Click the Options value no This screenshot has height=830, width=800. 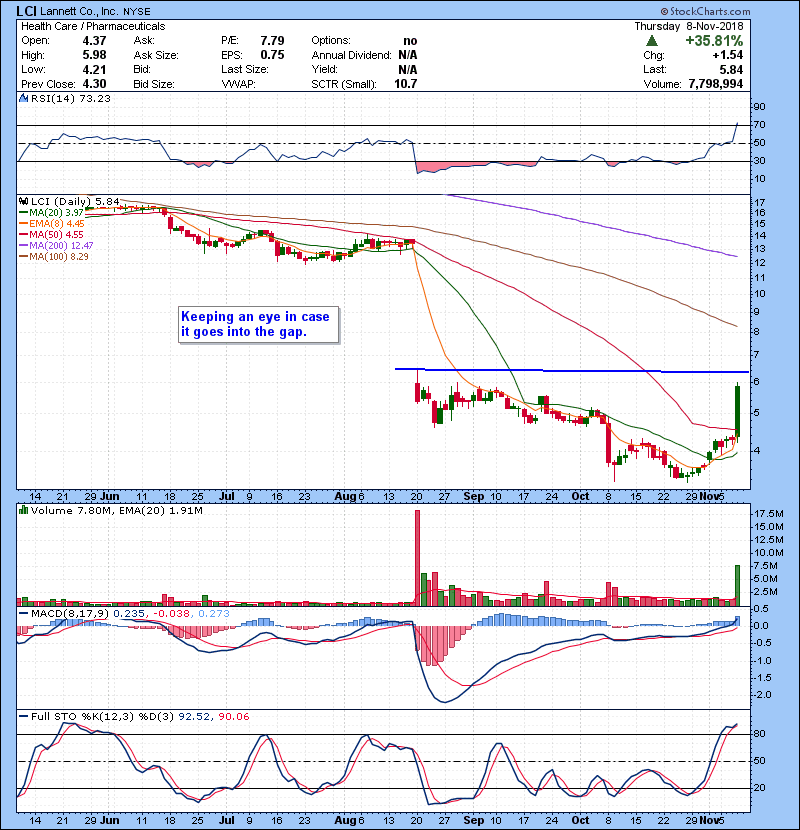coord(410,41)
